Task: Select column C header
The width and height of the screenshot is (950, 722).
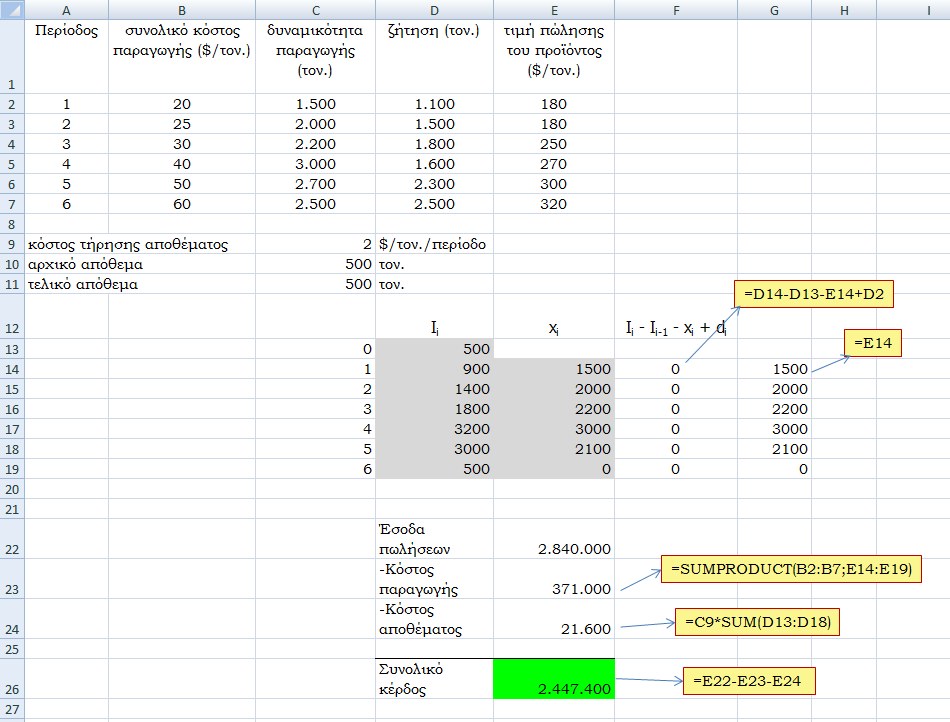Action: pyautogui.click(x=315, y=10)
